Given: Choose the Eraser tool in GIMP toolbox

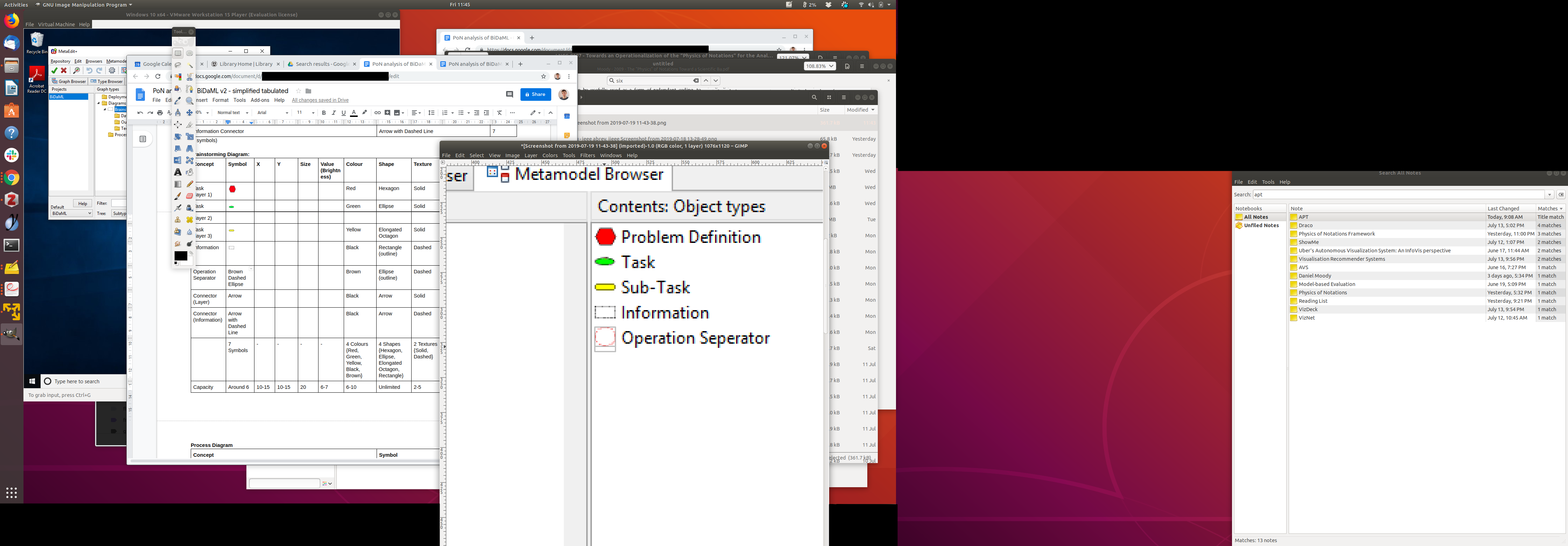Looking at the screenshot, I should [x=189, y=196].
